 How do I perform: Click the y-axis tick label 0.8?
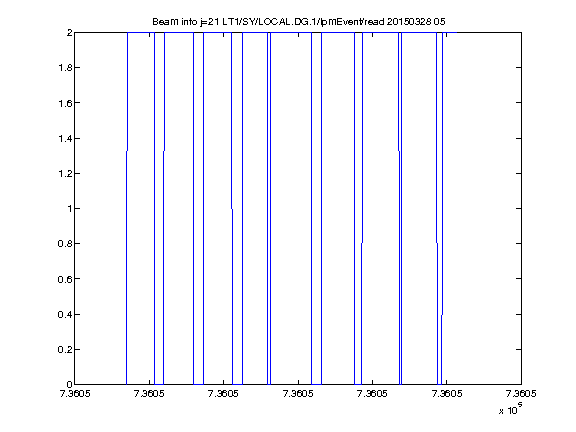click(x=65, y=244)
